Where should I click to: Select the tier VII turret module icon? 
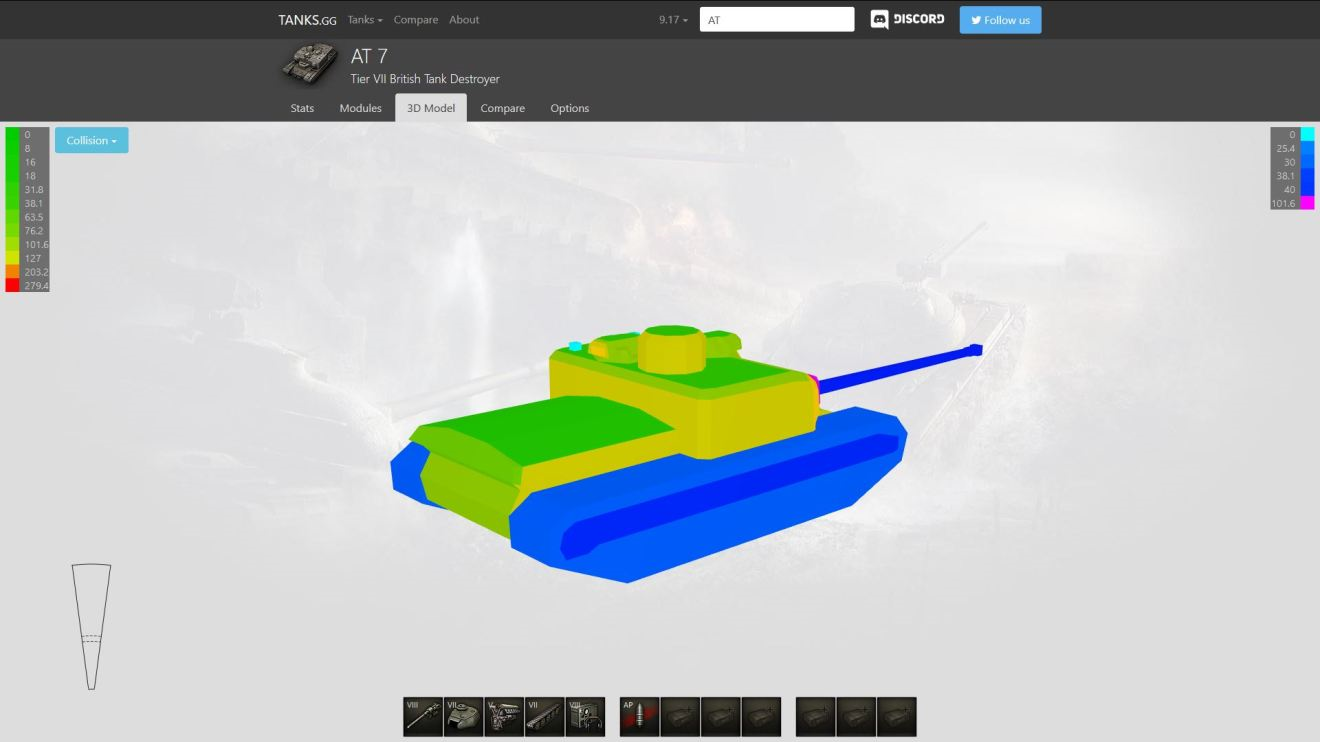pos(463,717)
